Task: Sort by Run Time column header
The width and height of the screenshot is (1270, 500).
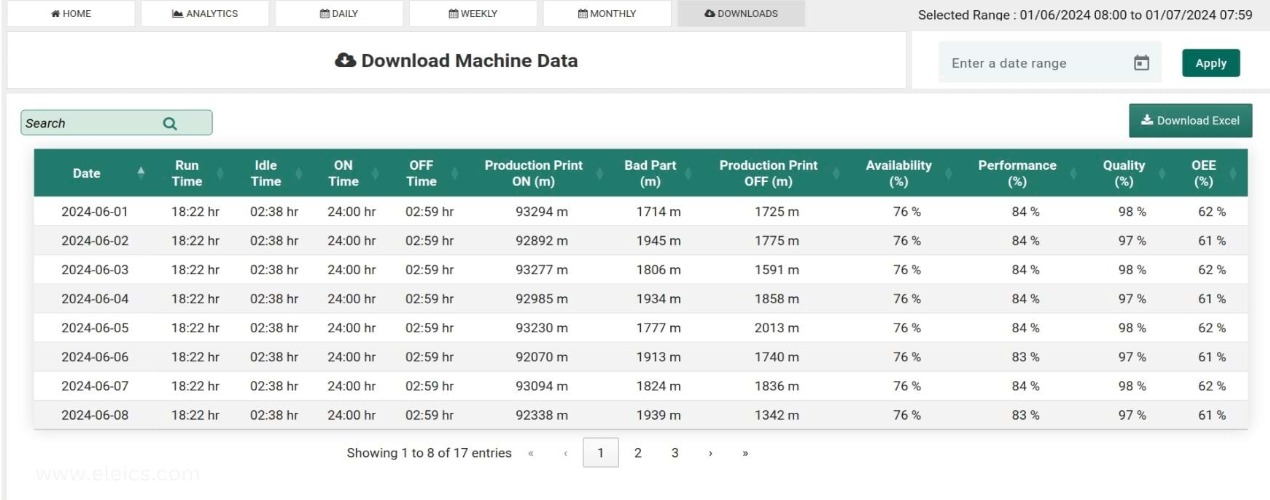Action: (x=187, y=173)
